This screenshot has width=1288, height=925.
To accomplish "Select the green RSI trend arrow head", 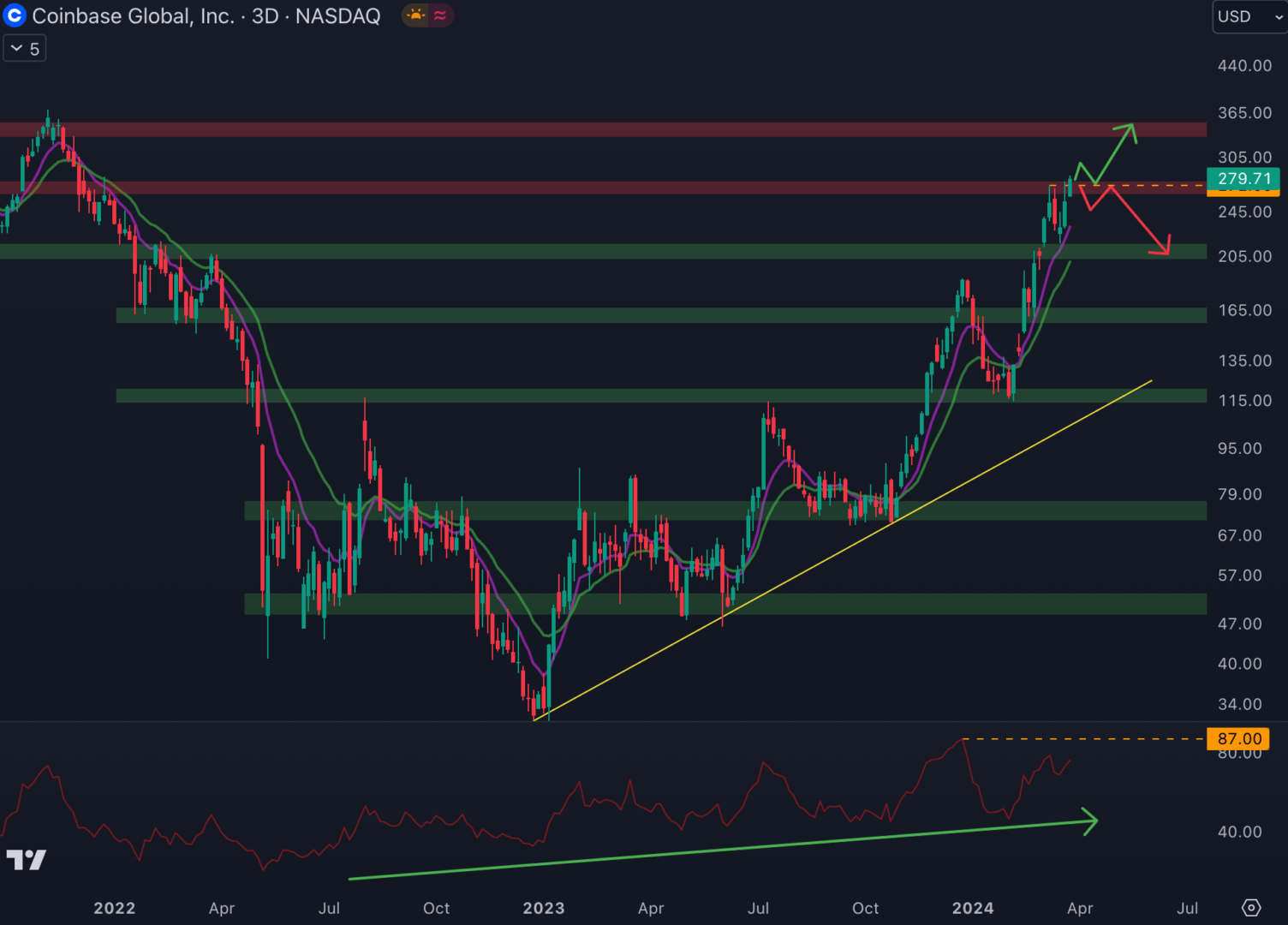I will (x=1091, y=821).
